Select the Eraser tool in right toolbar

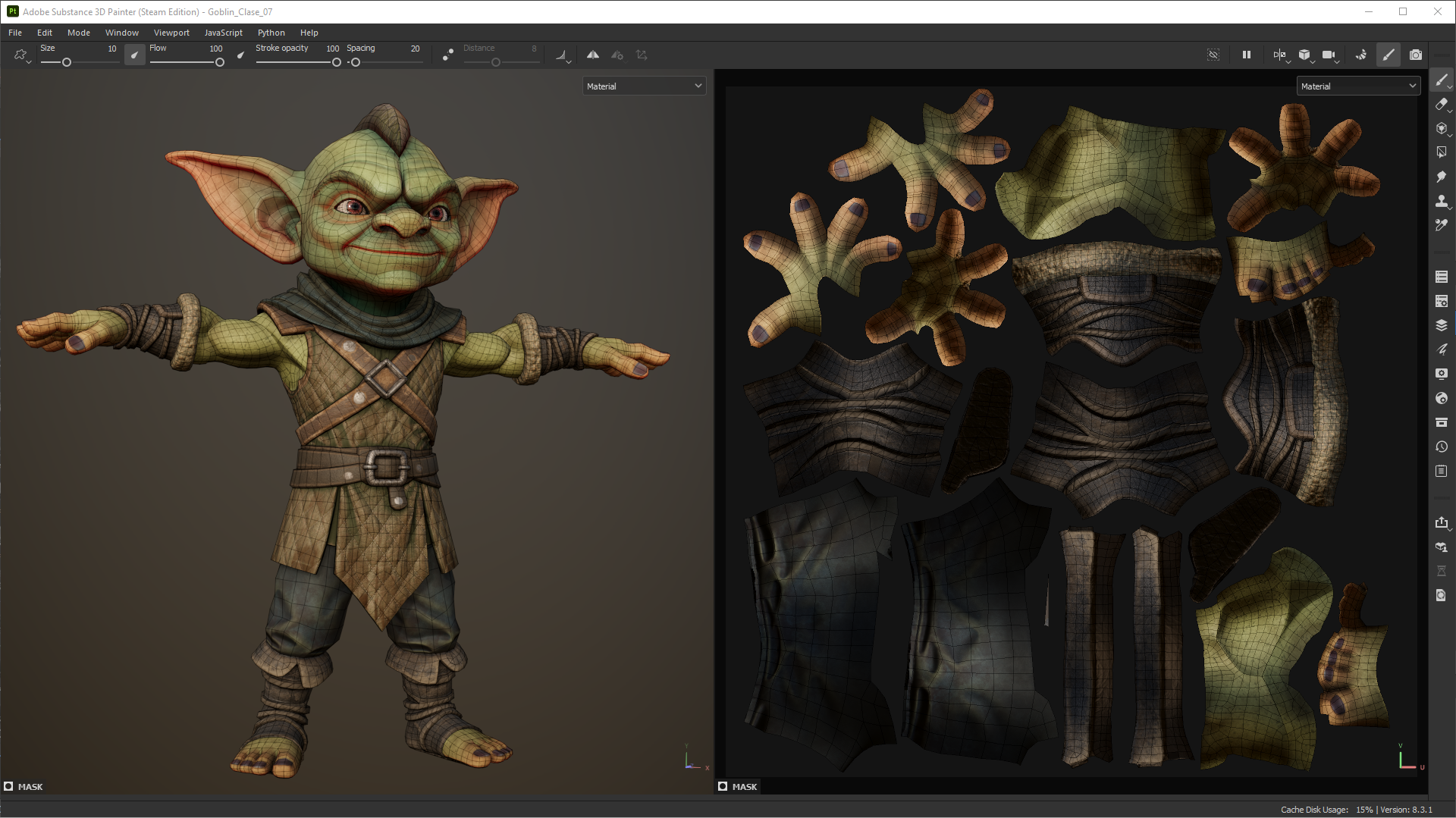1442,105
